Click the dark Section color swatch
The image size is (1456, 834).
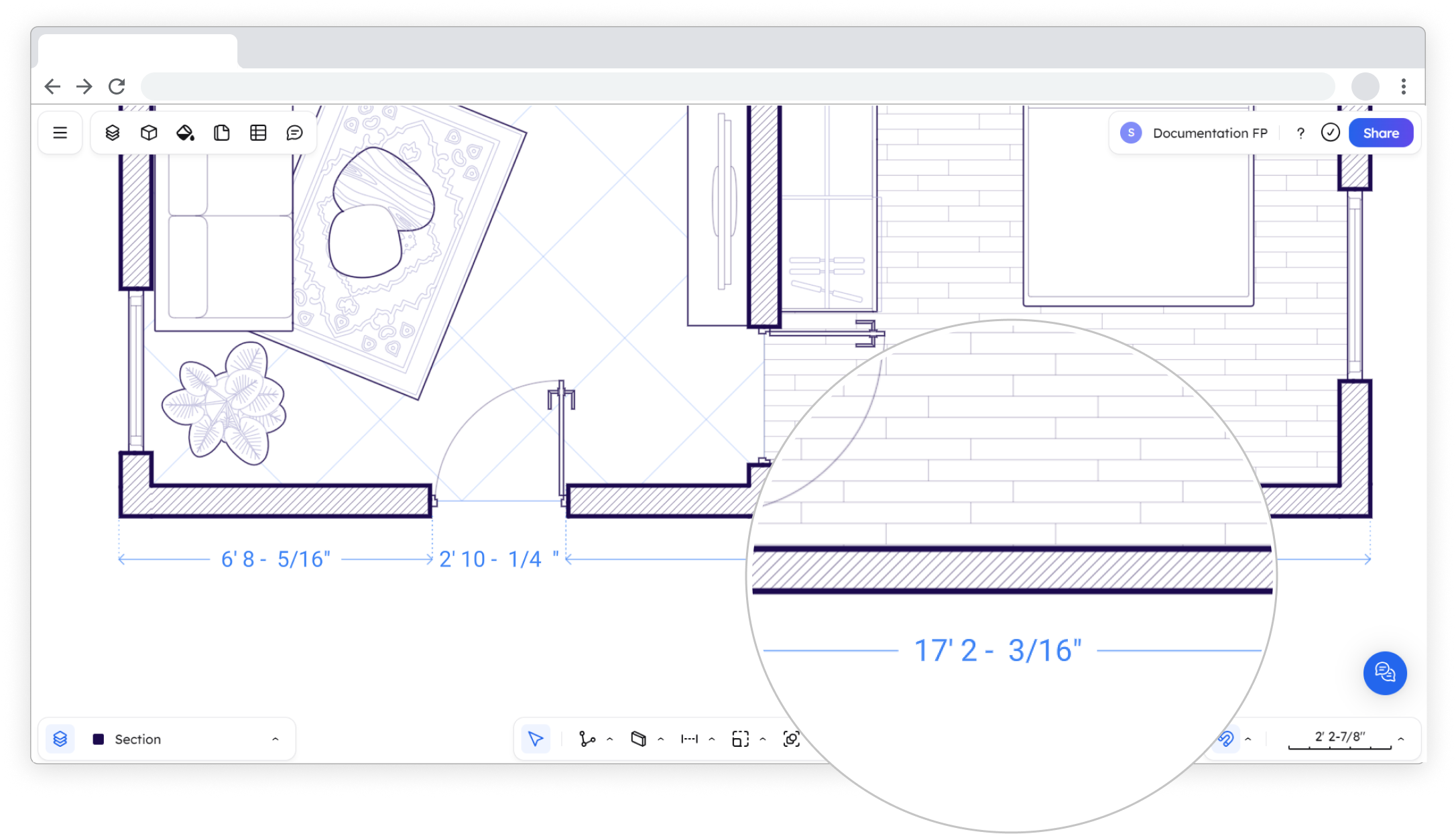[x=99, y=739]
